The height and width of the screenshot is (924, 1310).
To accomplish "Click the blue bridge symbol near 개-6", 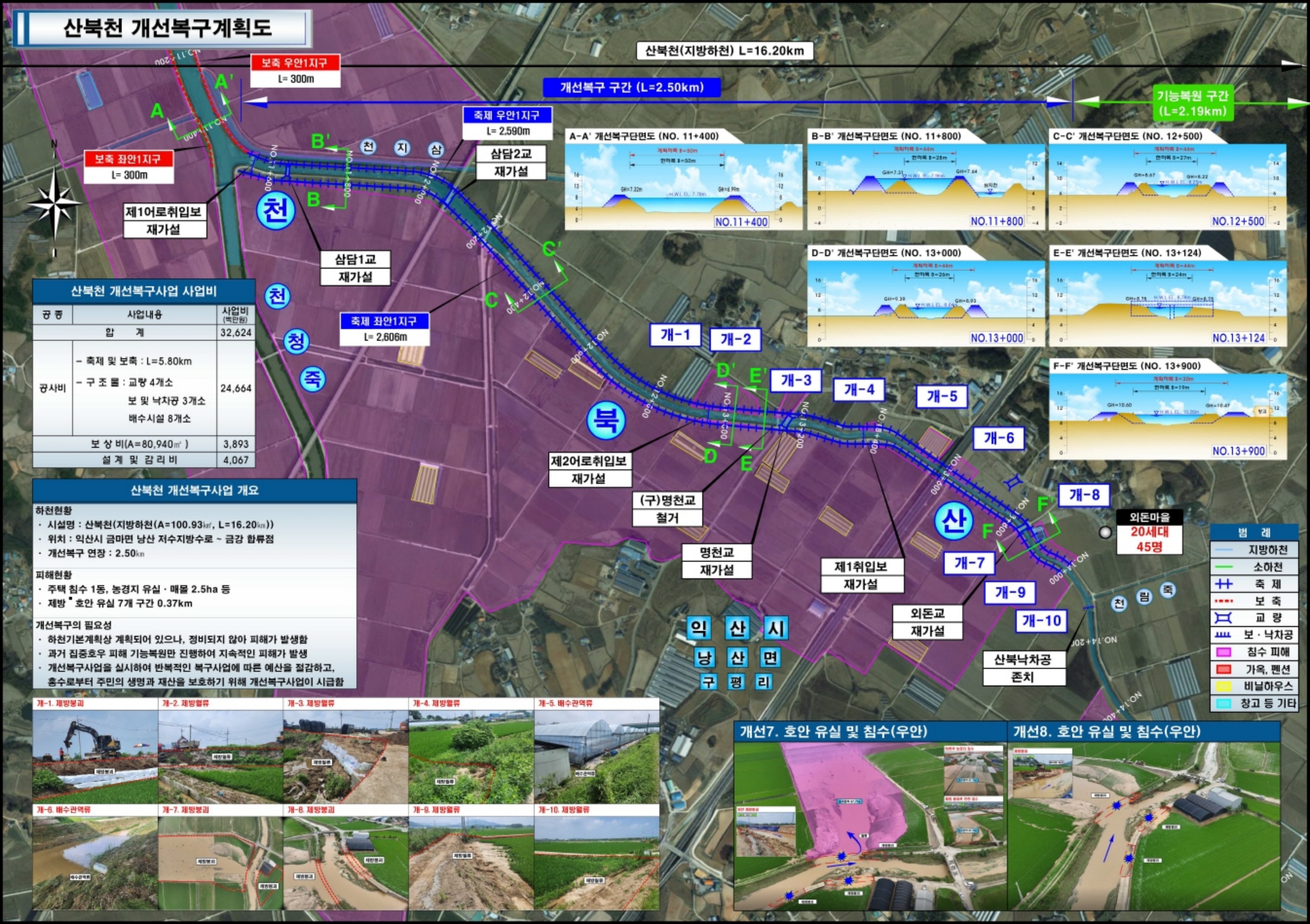I will click(x=1013, y=482).
